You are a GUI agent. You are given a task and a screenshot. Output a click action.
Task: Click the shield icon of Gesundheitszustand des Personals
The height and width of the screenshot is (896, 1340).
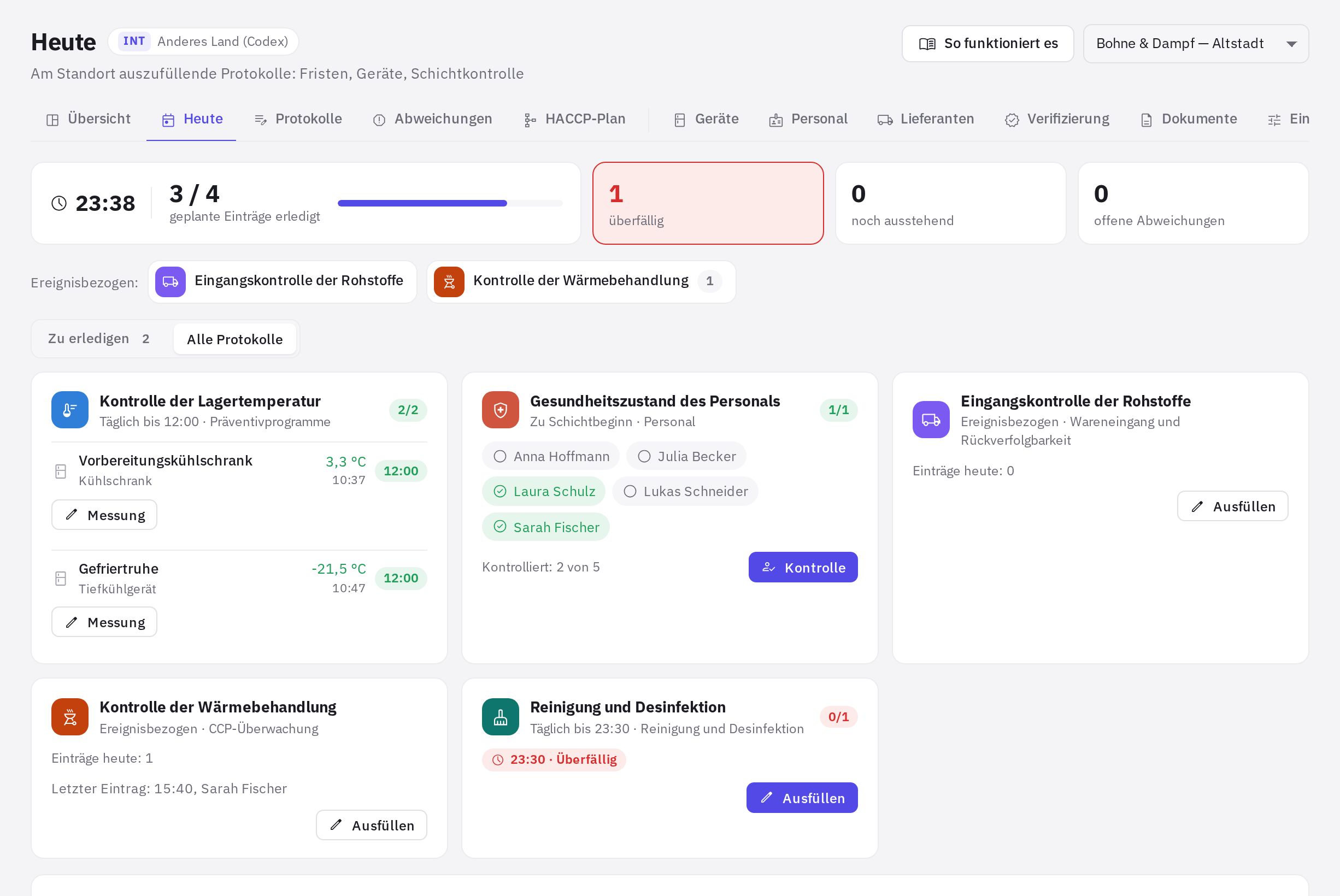(501, 410)
